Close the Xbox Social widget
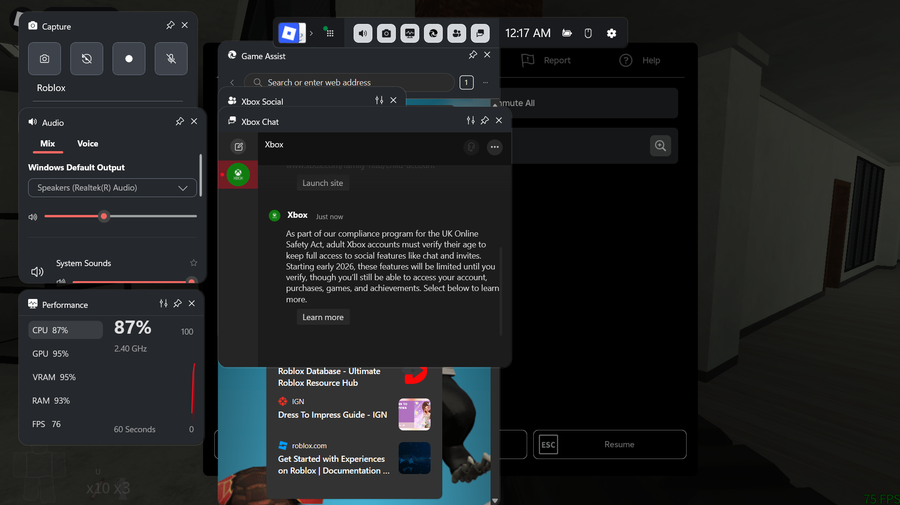 coord(393,100)
